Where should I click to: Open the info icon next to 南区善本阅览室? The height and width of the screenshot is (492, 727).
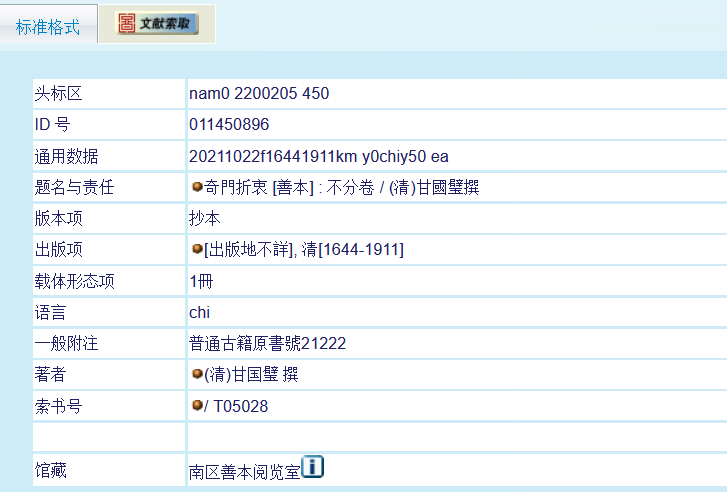(313, 467)
